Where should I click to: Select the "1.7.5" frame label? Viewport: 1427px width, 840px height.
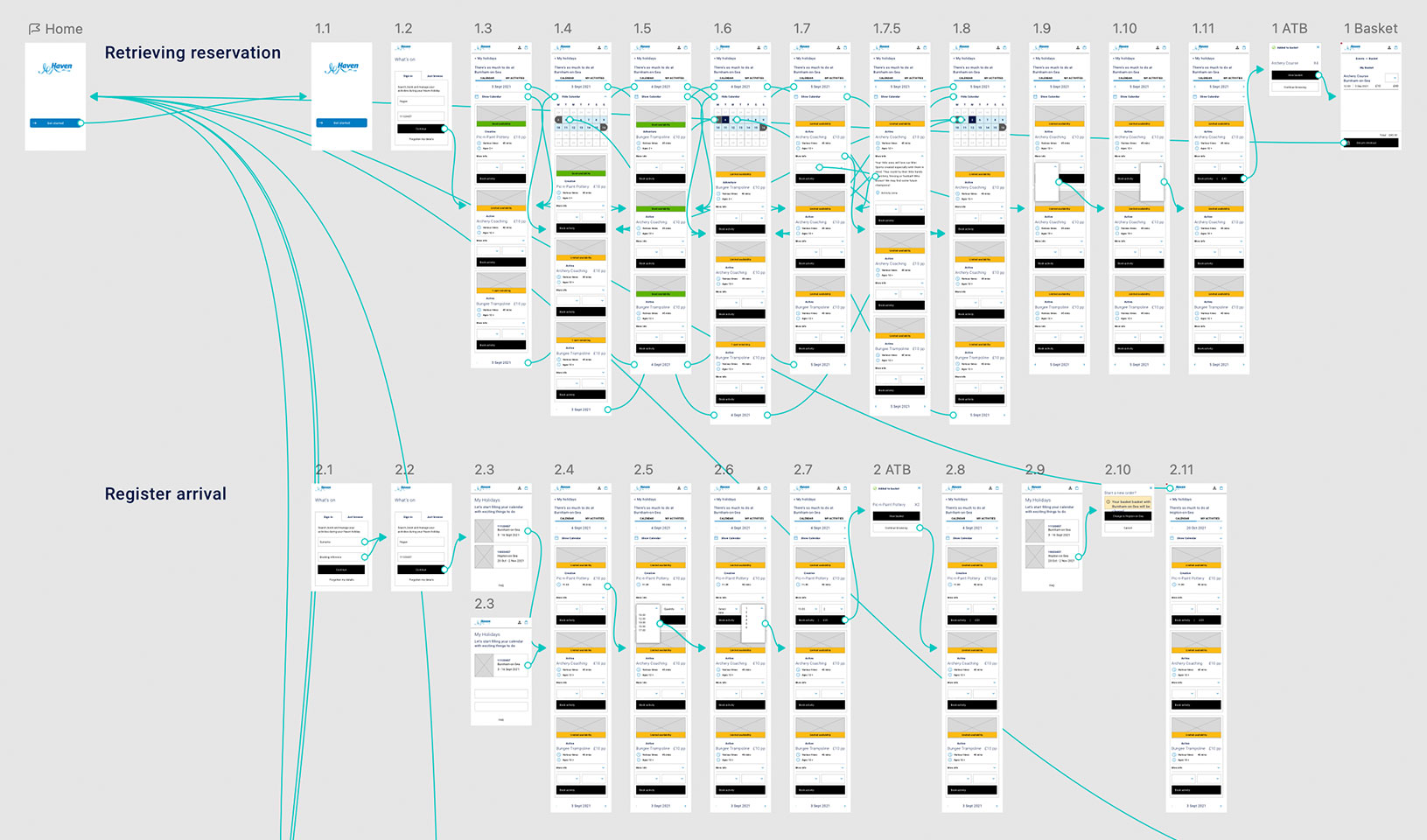point(886,29)
